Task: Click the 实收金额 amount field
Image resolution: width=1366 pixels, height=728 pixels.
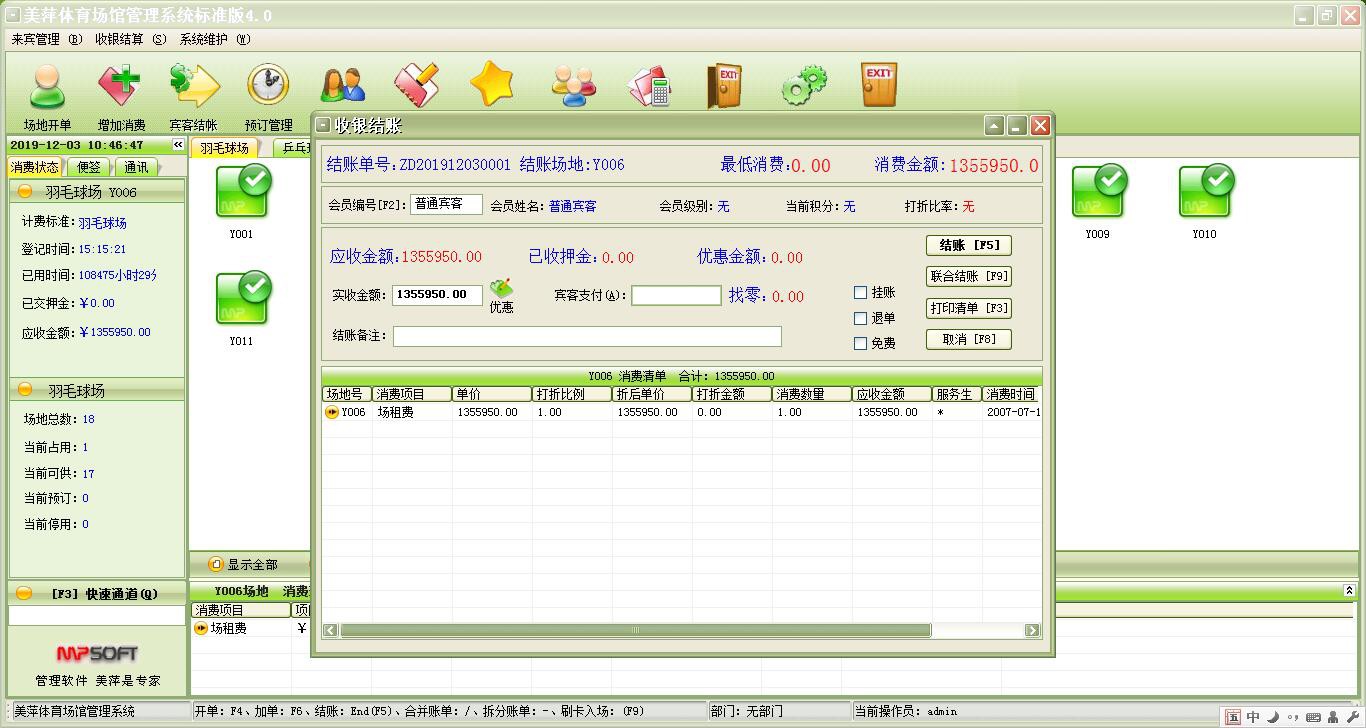Action: [437, 295]
